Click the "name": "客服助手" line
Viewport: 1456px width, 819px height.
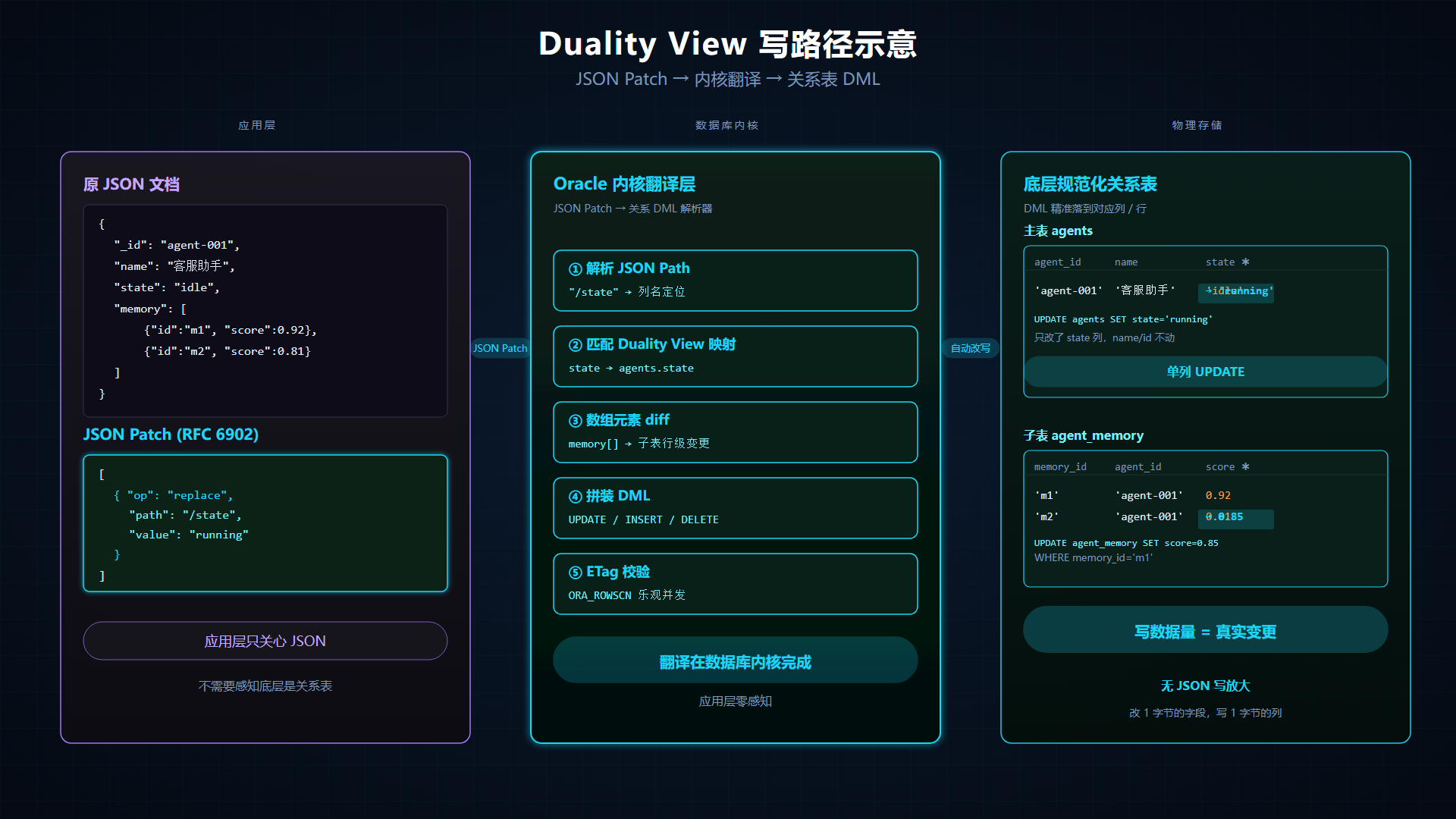[x=174, y=266]
